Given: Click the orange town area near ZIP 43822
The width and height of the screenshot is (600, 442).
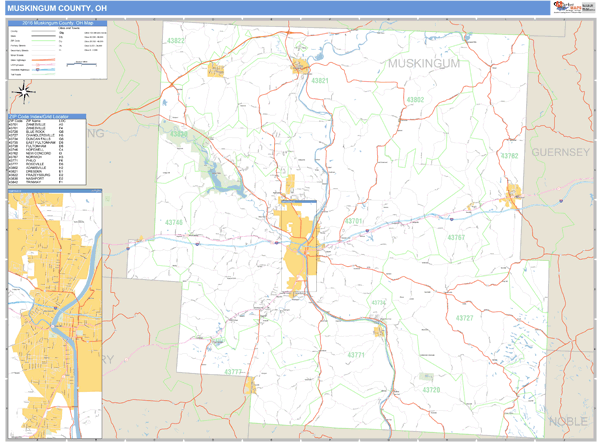Looking at the screenshot, I should [215, 70].
